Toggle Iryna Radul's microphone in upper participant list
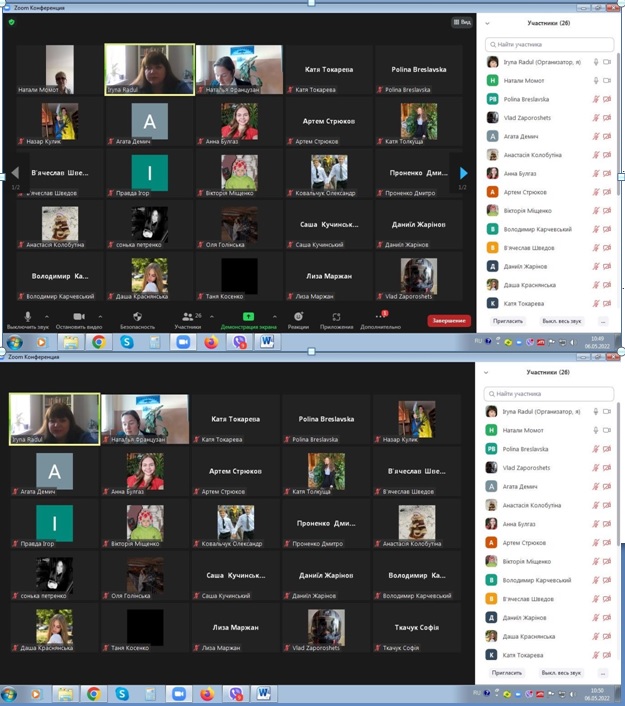 pyautogui.click(x=596, y=62)
